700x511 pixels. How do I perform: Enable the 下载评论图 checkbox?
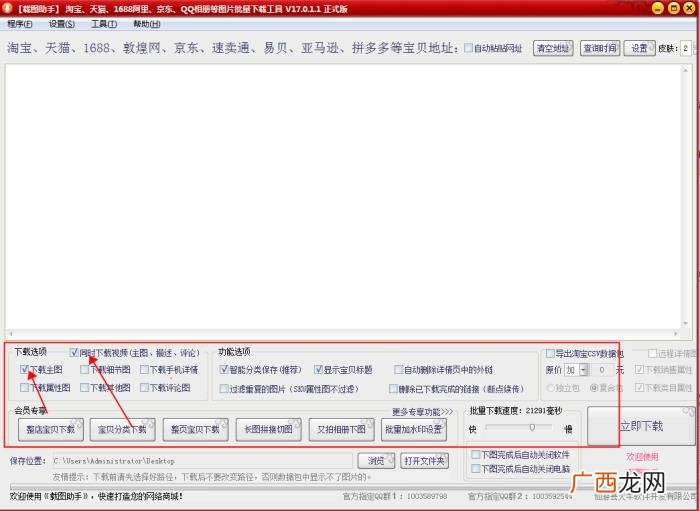point(144,387)
